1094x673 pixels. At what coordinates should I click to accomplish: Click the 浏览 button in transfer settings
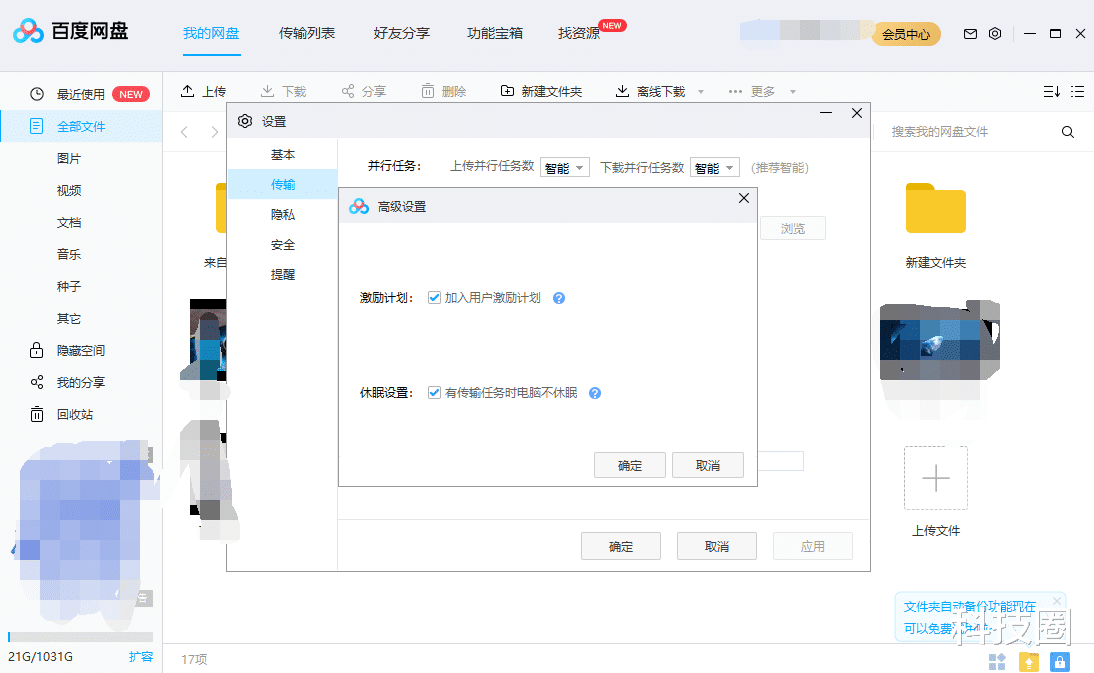click(x=792, y=228)
